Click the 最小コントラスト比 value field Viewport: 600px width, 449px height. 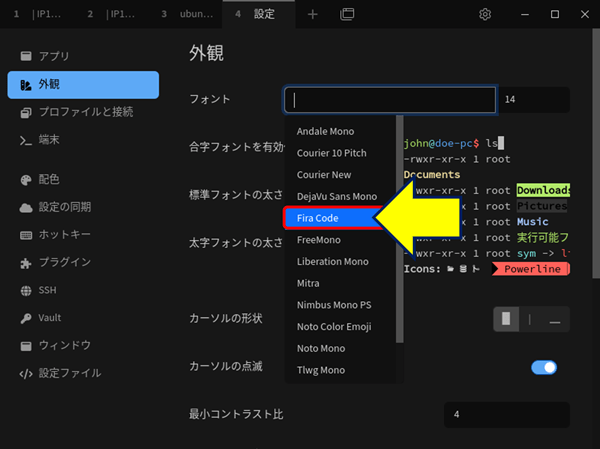pos(507,415)
